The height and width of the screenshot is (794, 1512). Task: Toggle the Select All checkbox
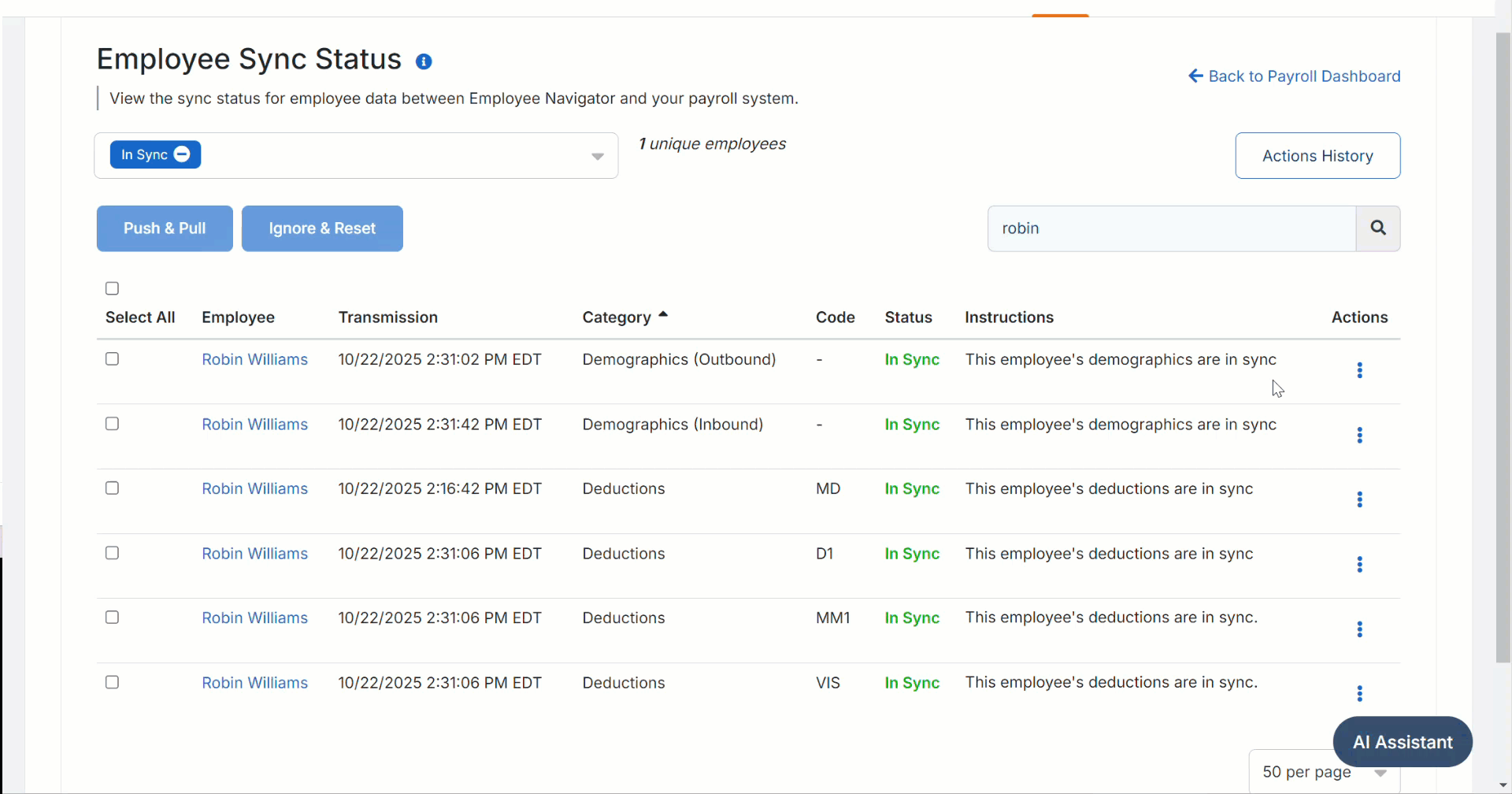[112, 288]
